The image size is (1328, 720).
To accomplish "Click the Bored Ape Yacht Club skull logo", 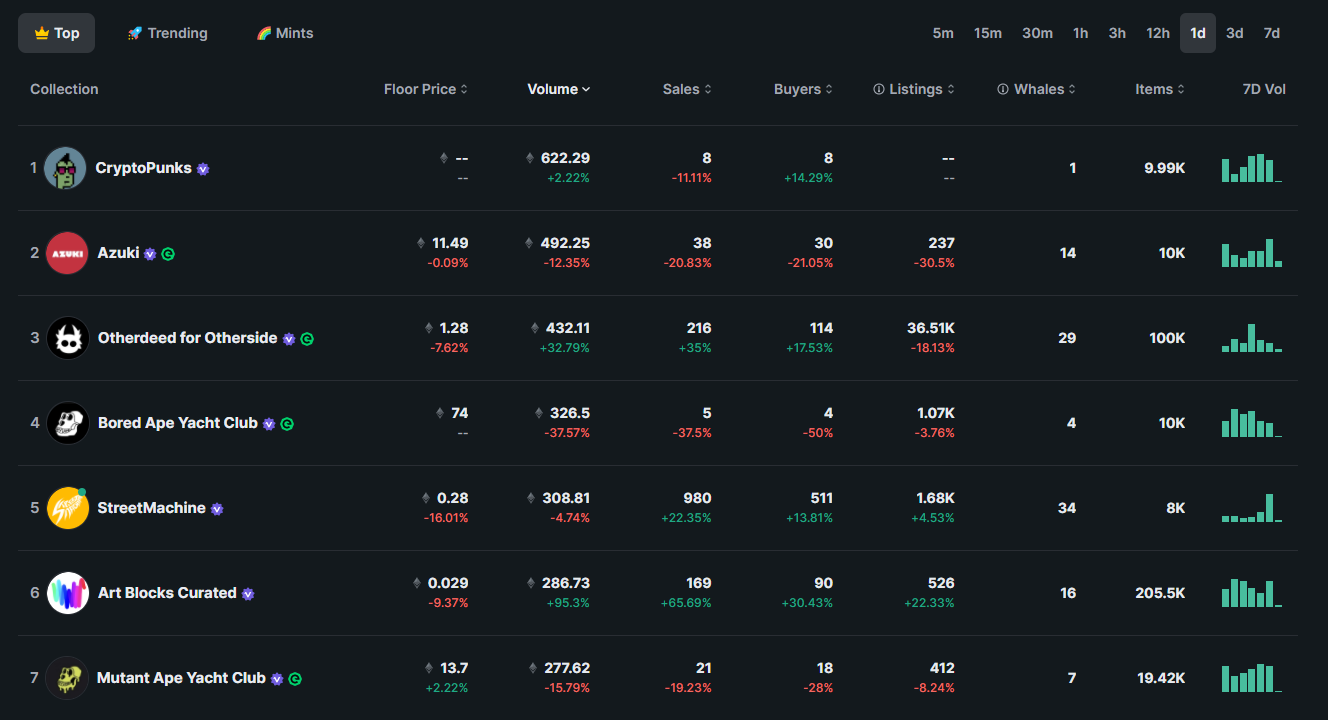I will point(68,423).
